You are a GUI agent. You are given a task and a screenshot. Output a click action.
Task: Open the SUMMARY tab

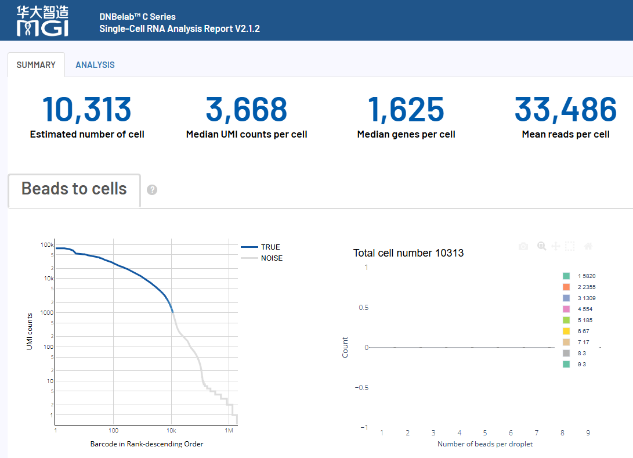(x=36, y=65)
